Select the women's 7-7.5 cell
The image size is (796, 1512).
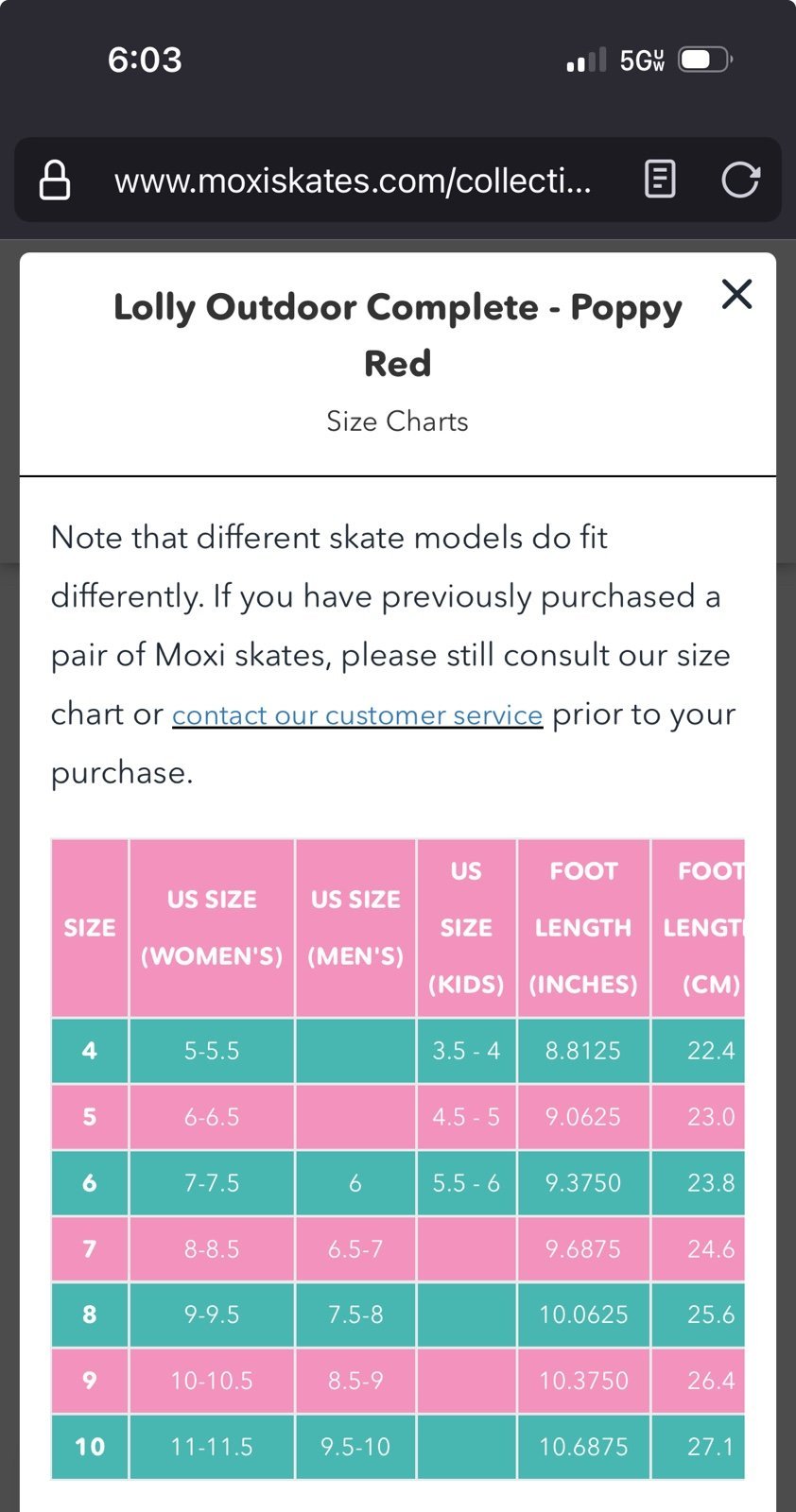[212, 1183]
